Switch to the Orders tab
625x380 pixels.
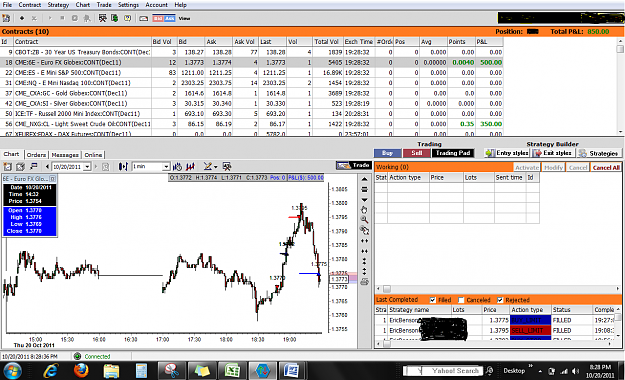point(37,155)
